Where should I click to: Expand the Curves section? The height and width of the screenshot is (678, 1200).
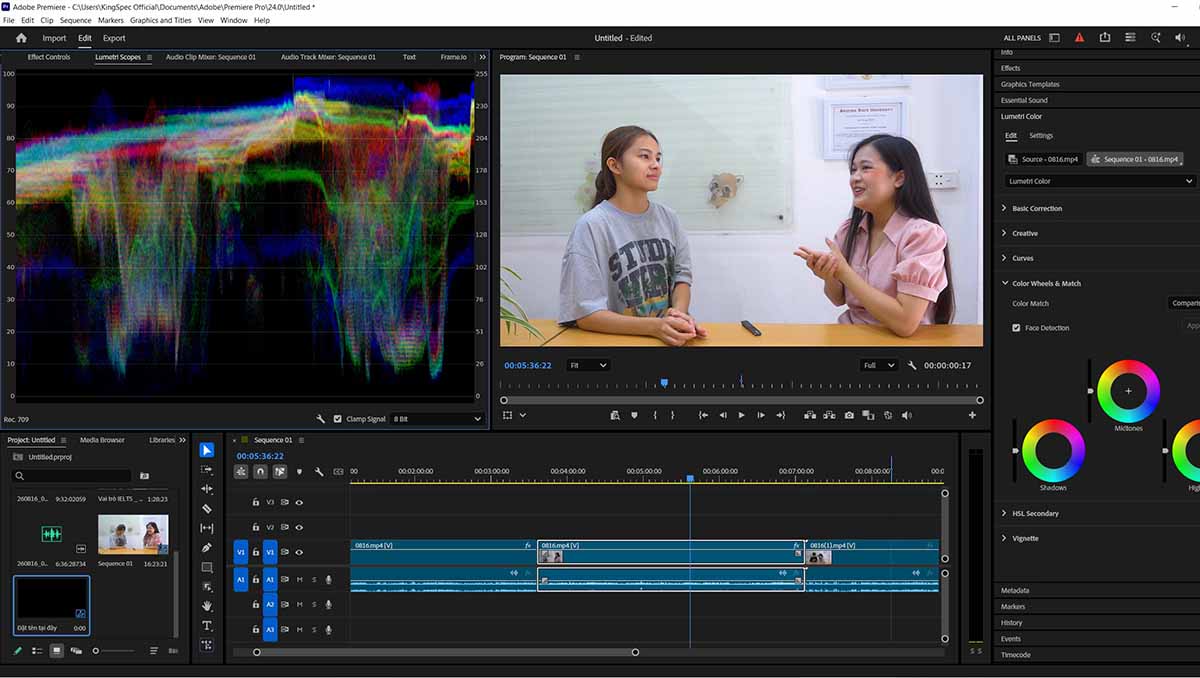(1023, 258)
